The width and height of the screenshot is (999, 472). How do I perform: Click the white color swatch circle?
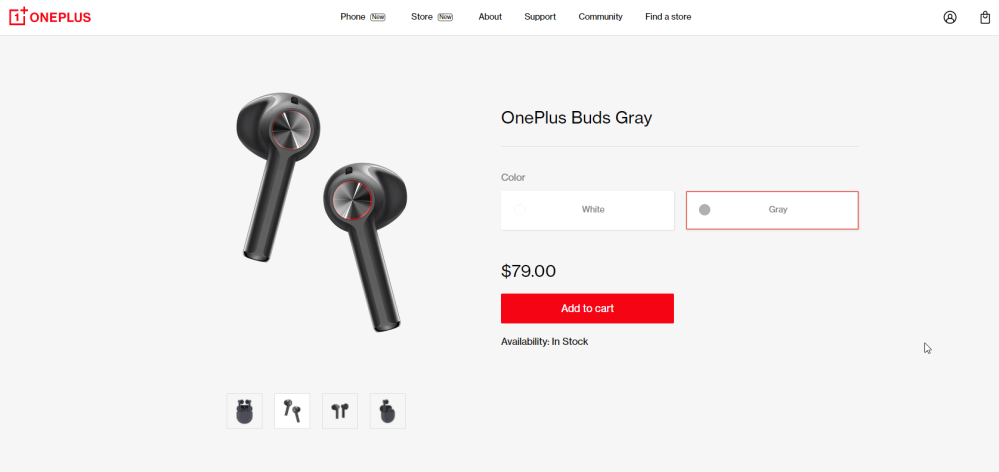coord(519,210)
